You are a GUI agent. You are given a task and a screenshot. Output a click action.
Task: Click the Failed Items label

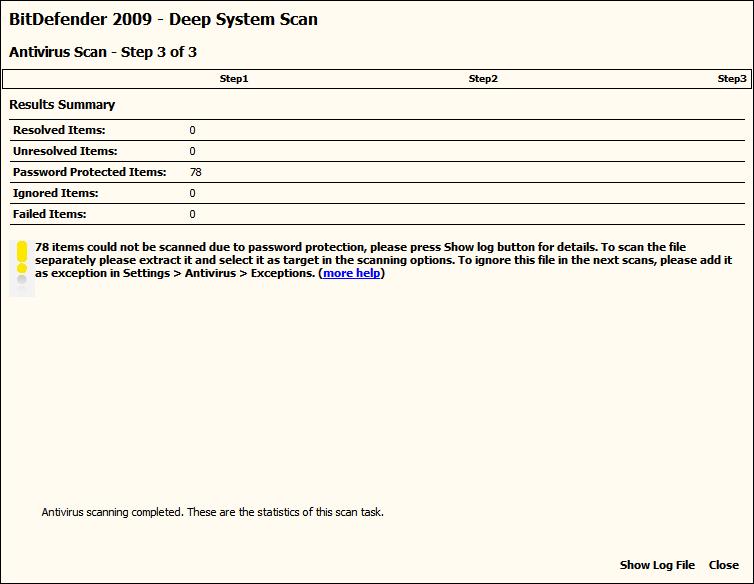click(50, 214)
